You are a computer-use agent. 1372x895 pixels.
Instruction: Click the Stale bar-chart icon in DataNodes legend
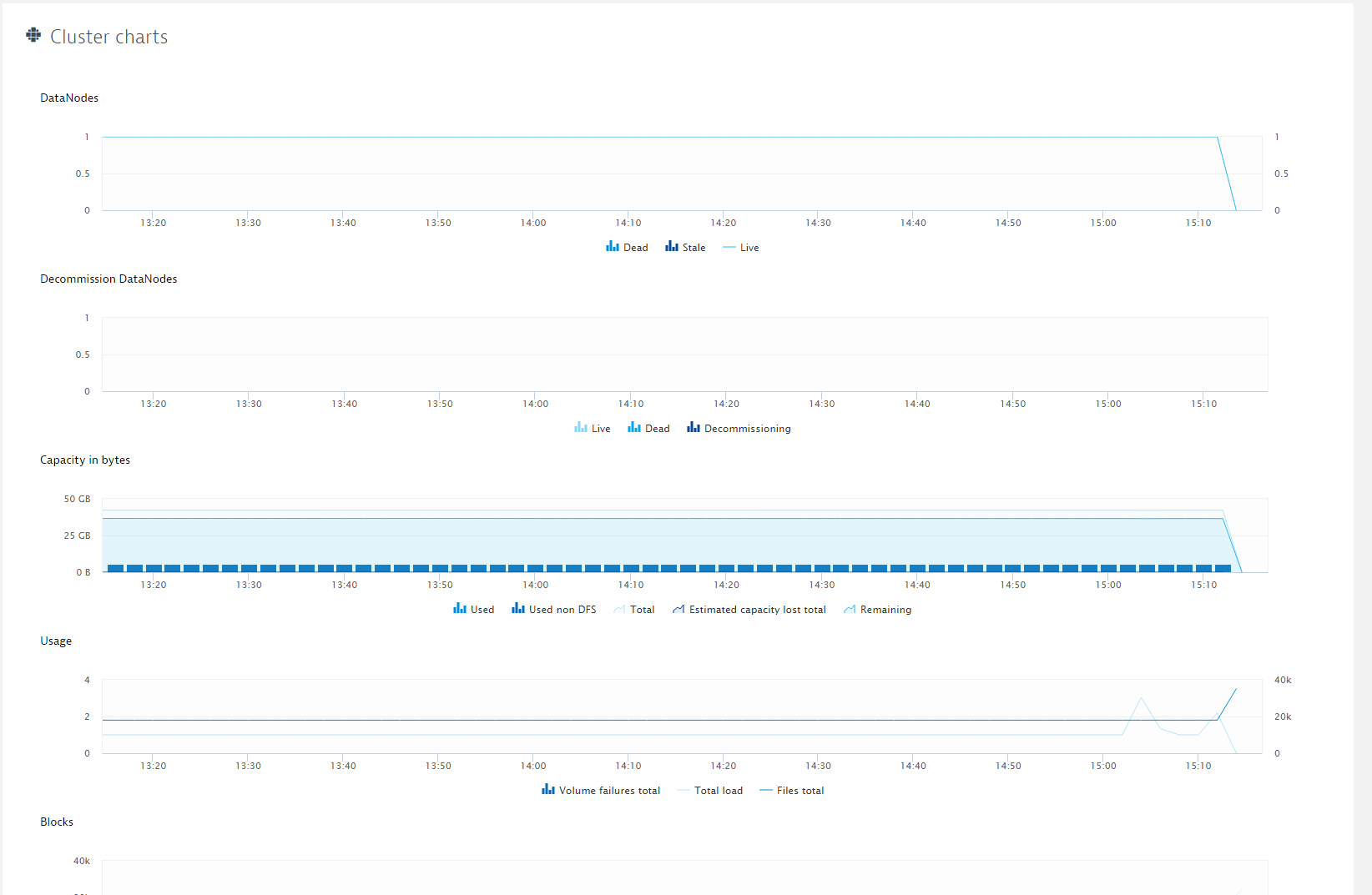(672, 247)
